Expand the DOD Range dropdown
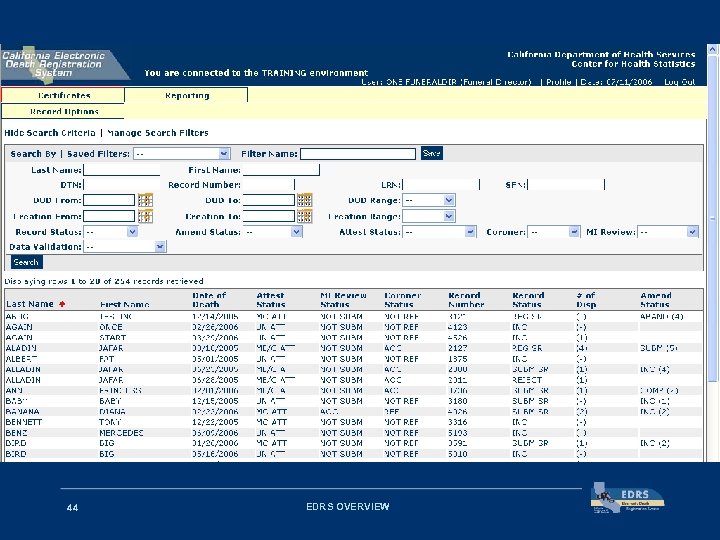The height and width of the screenshot is (540, 720). [x=428, y=200]
